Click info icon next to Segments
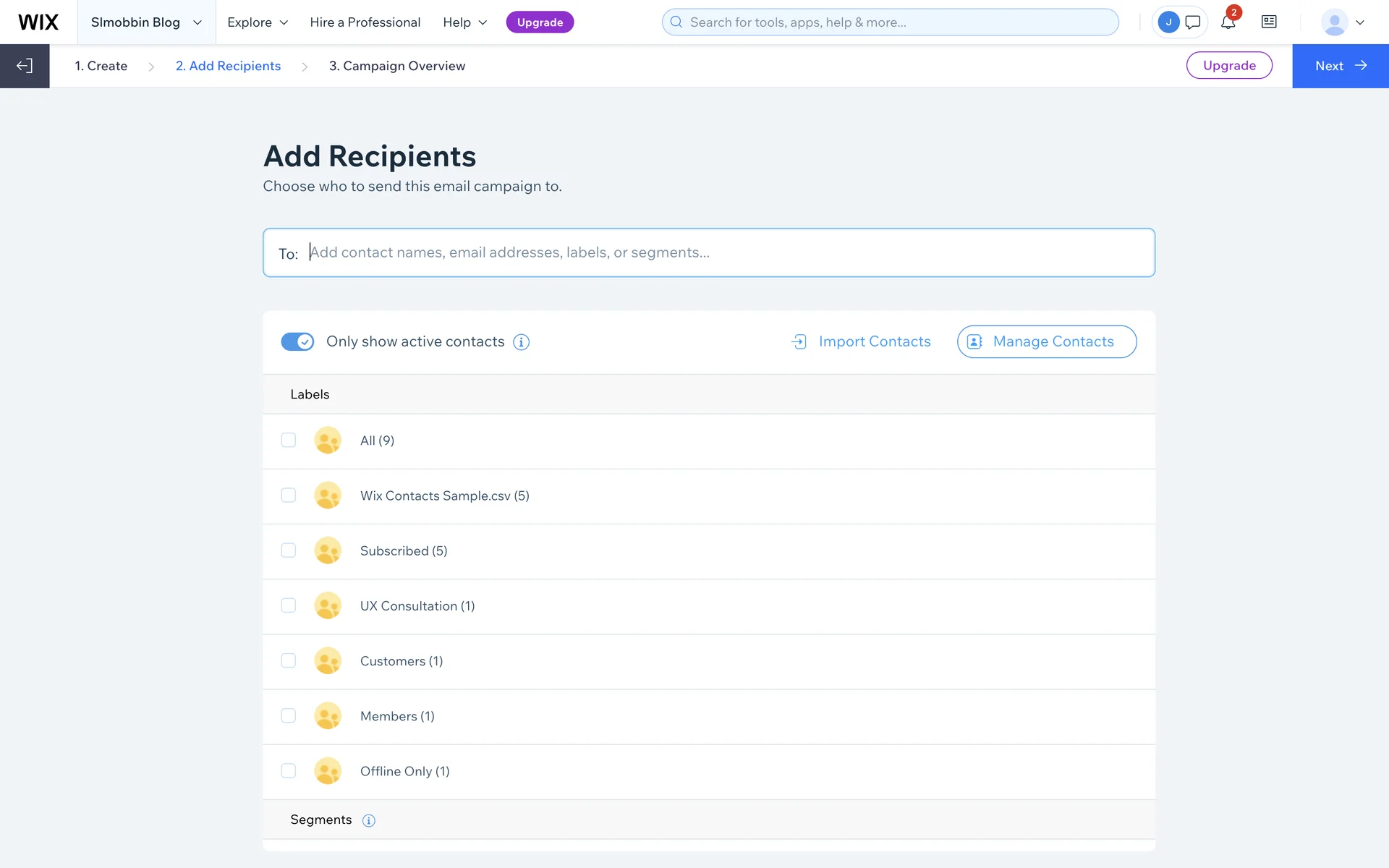 (369, 820)
